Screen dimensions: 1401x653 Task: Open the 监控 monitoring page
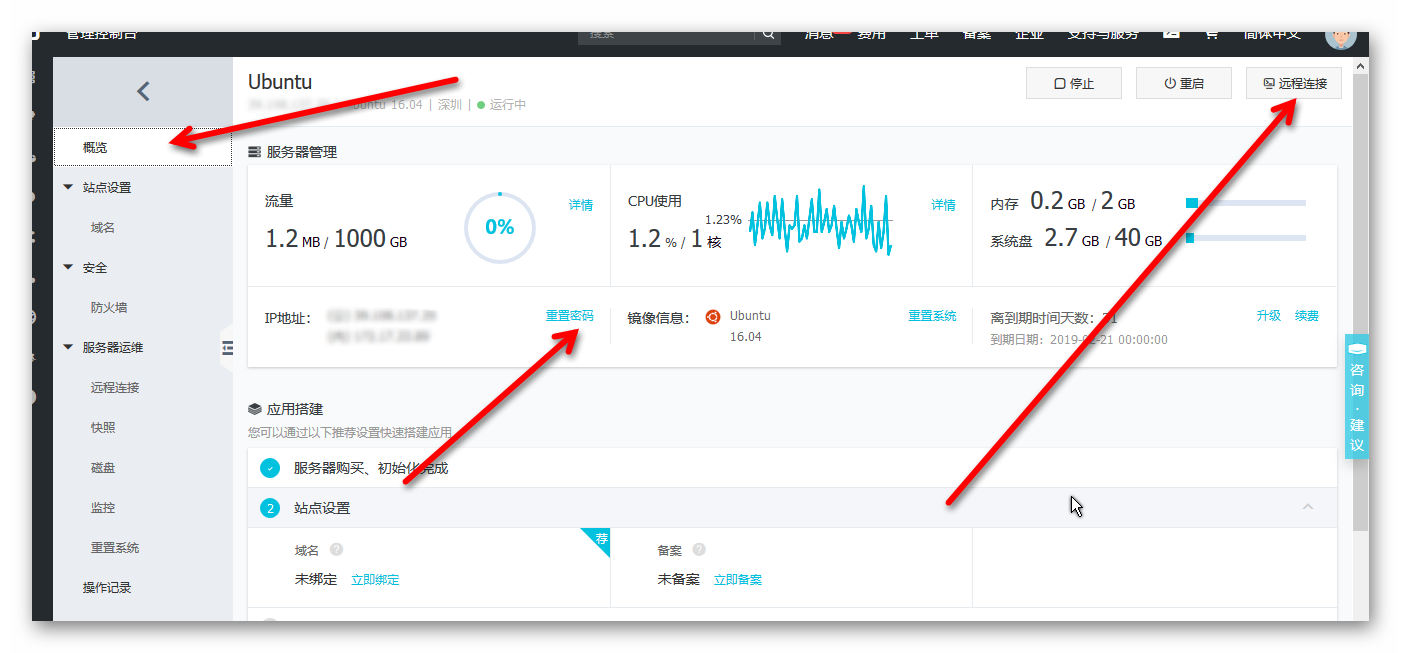click(103, 507)
